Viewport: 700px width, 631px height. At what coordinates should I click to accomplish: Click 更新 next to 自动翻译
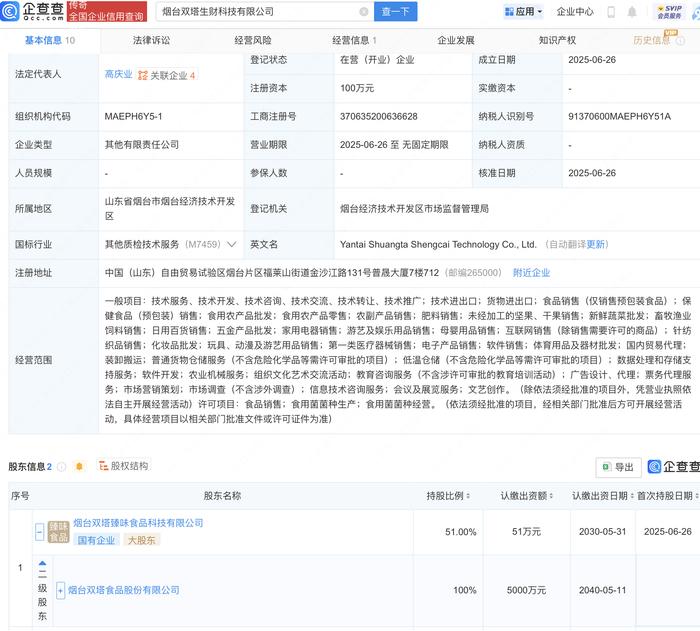(x=595, y=244)
